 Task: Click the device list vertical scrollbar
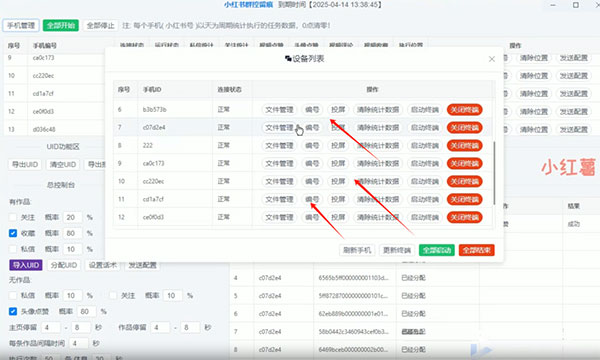[494, 173]
